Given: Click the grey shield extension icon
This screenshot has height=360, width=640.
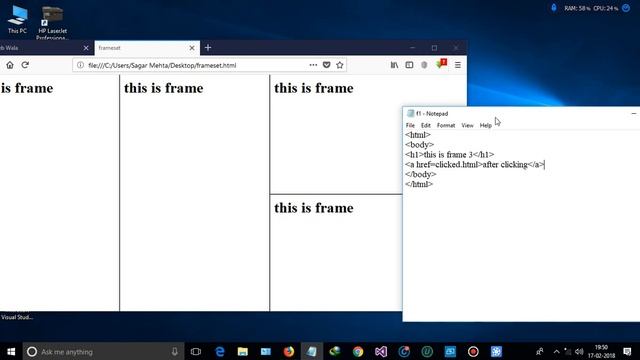Looking at the screenshot, I should (424, 65).
